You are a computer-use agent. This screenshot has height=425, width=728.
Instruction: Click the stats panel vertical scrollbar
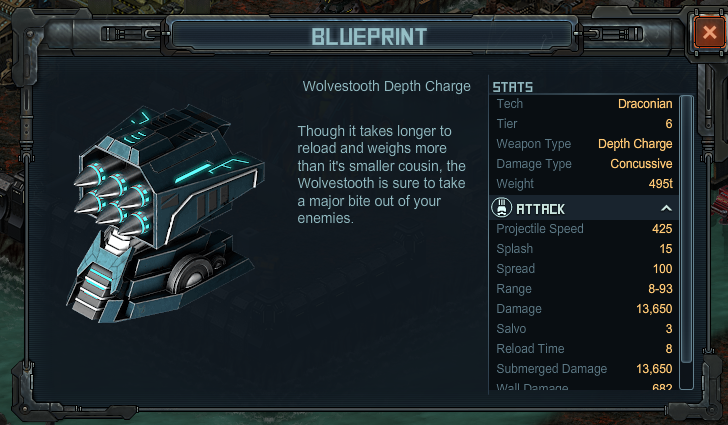point(686,242)
